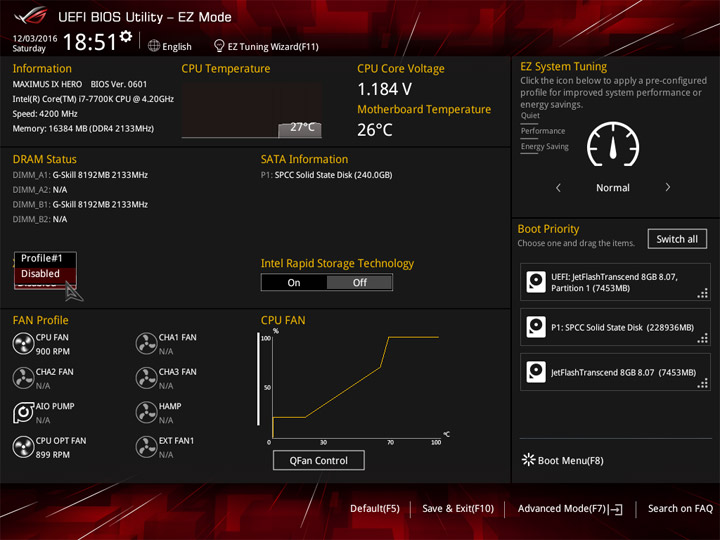Click drag handle on last JetFlashTranscend entry
Screen dimensions: 720x540
tap(703, 383)
